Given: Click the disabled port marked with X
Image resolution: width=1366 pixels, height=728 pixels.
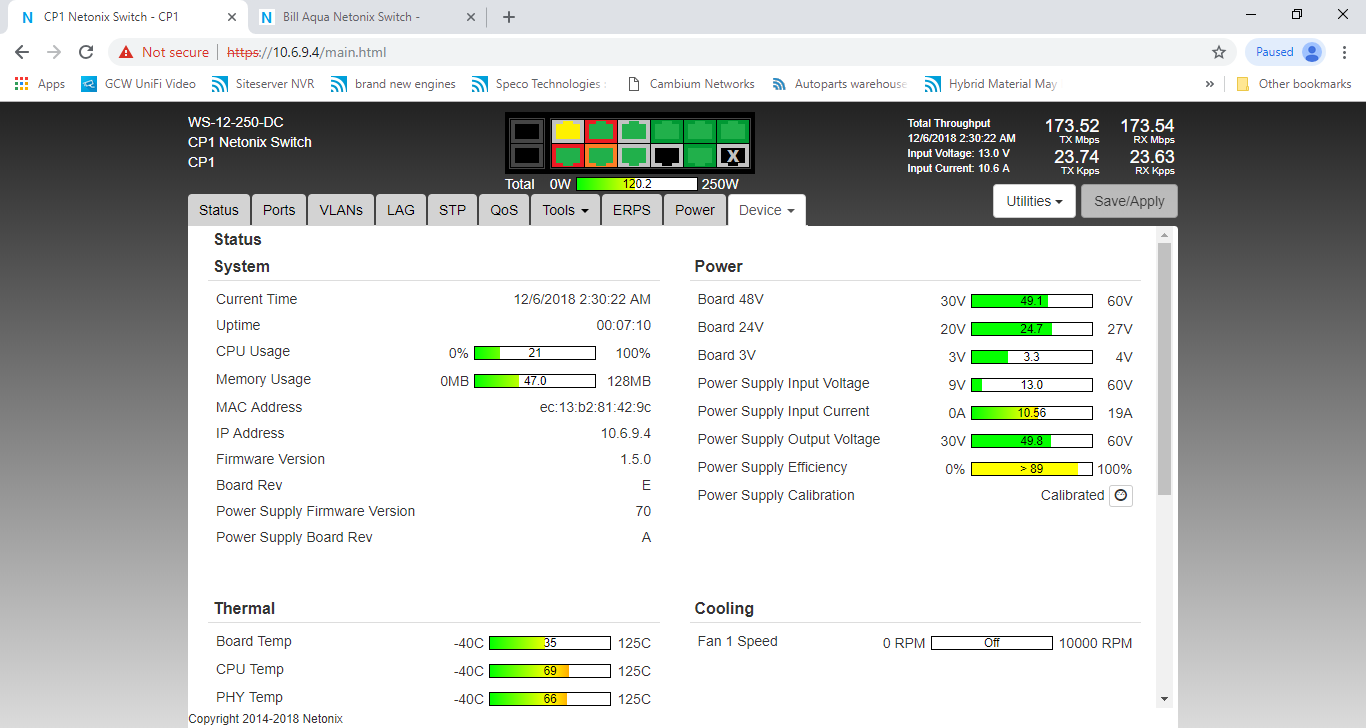Looking at the screenshot, I should [x=733, y=156].
